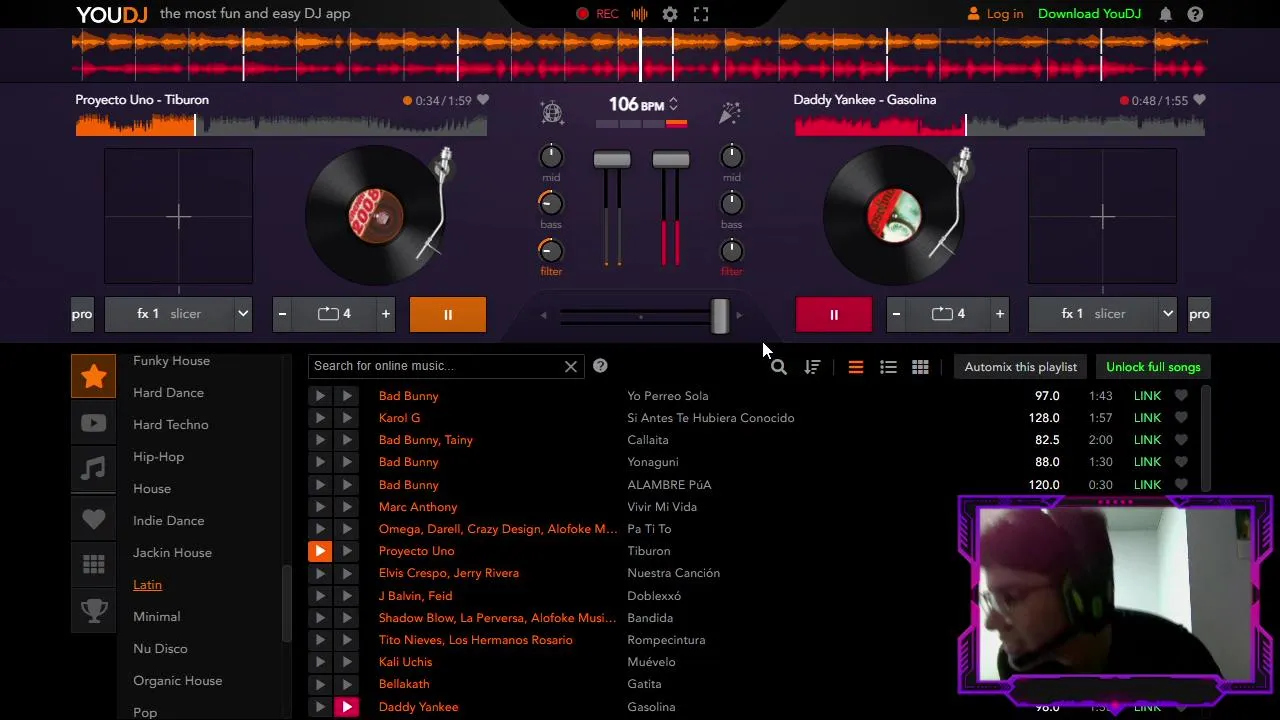Click Unlock full songs button
The width and height of the screenshot is (1280, 720).
[1153, 367]
